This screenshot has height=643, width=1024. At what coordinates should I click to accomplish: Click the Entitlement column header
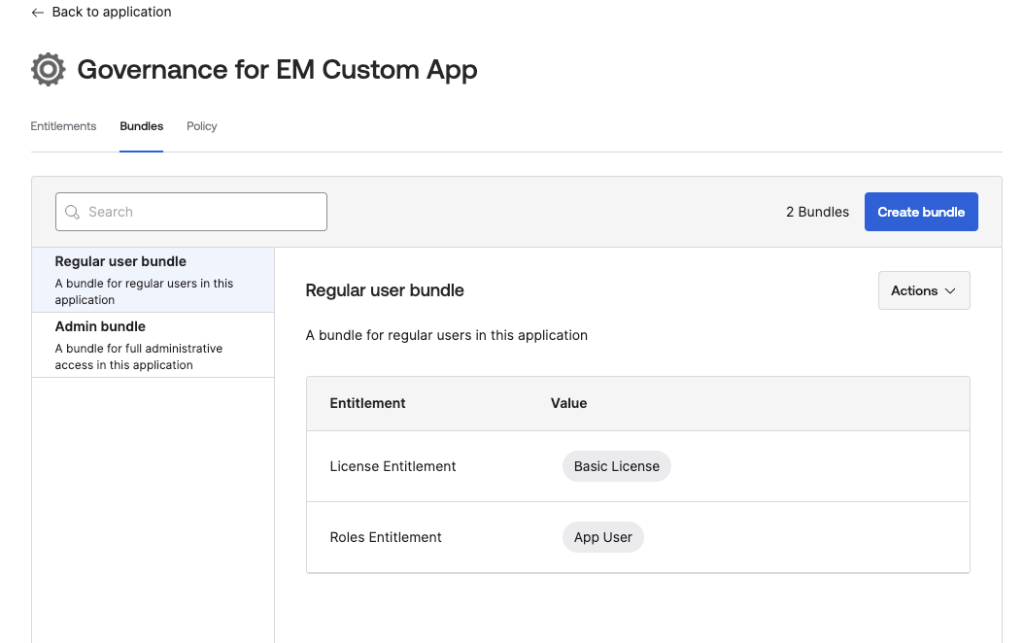[x=368, y=403]
